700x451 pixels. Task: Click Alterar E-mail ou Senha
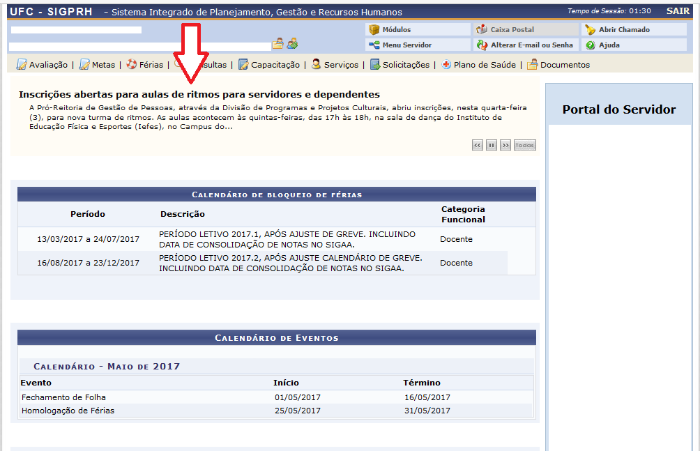click(x=524, y=45)
